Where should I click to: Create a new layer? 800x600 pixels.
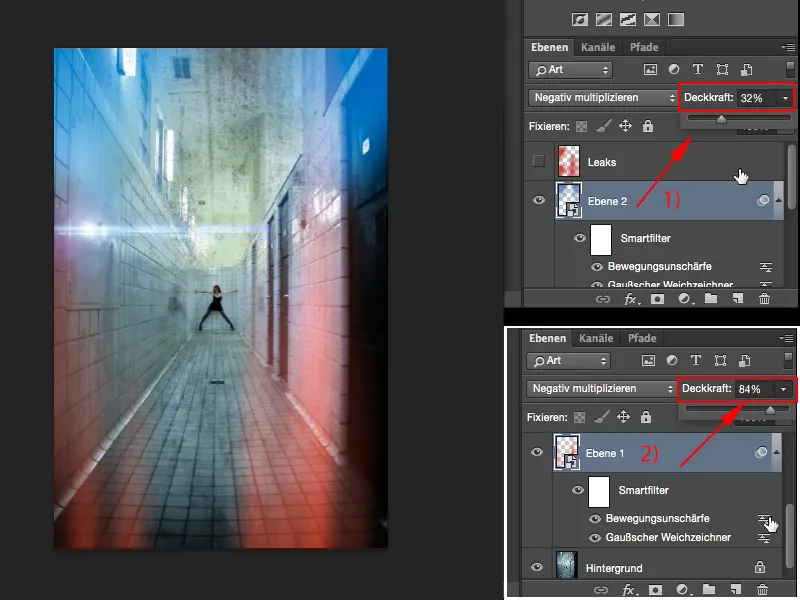click(x=737, y=298)
